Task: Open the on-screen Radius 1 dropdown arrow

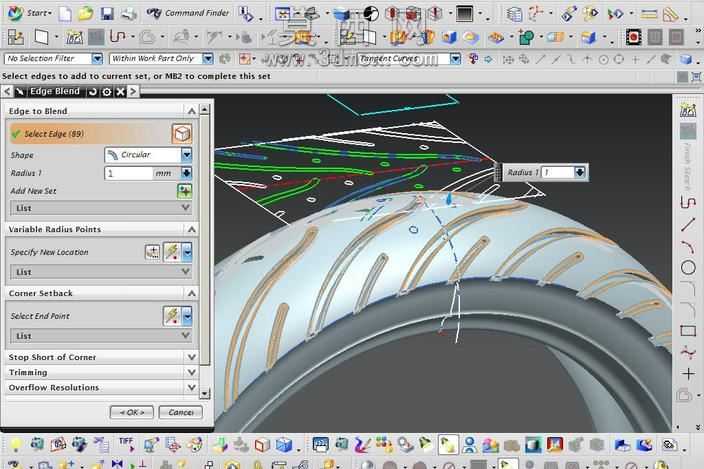Action: tap(580, 172)
